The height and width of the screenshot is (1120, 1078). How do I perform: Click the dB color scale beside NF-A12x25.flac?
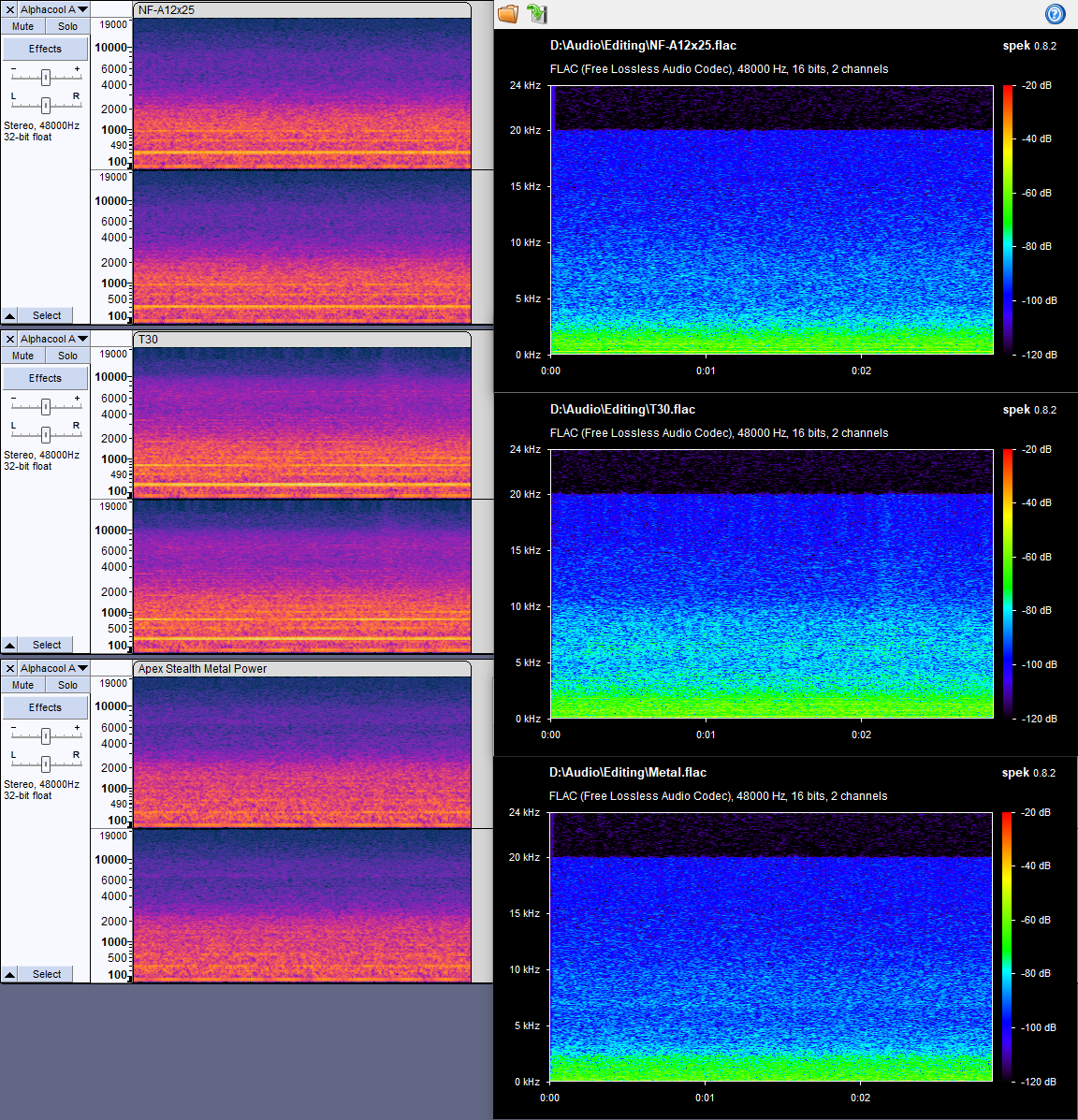(1007, 220)
